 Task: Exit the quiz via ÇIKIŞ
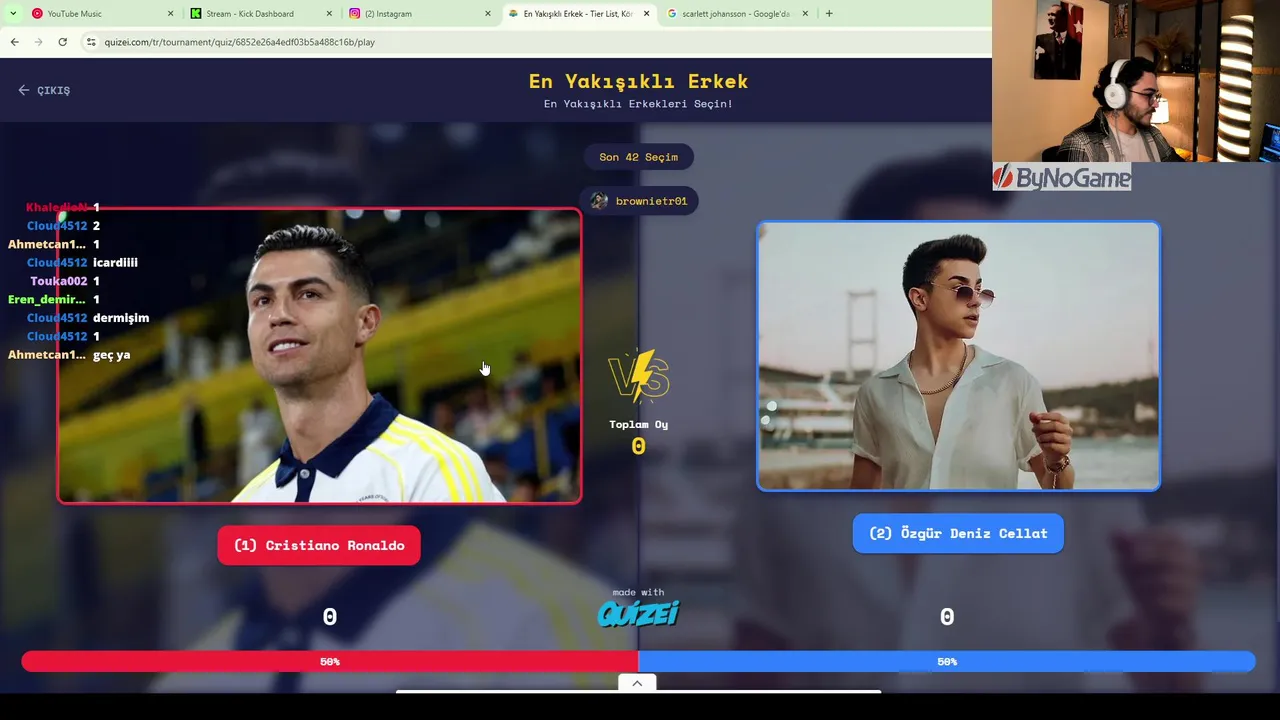[x=44, y=90]
